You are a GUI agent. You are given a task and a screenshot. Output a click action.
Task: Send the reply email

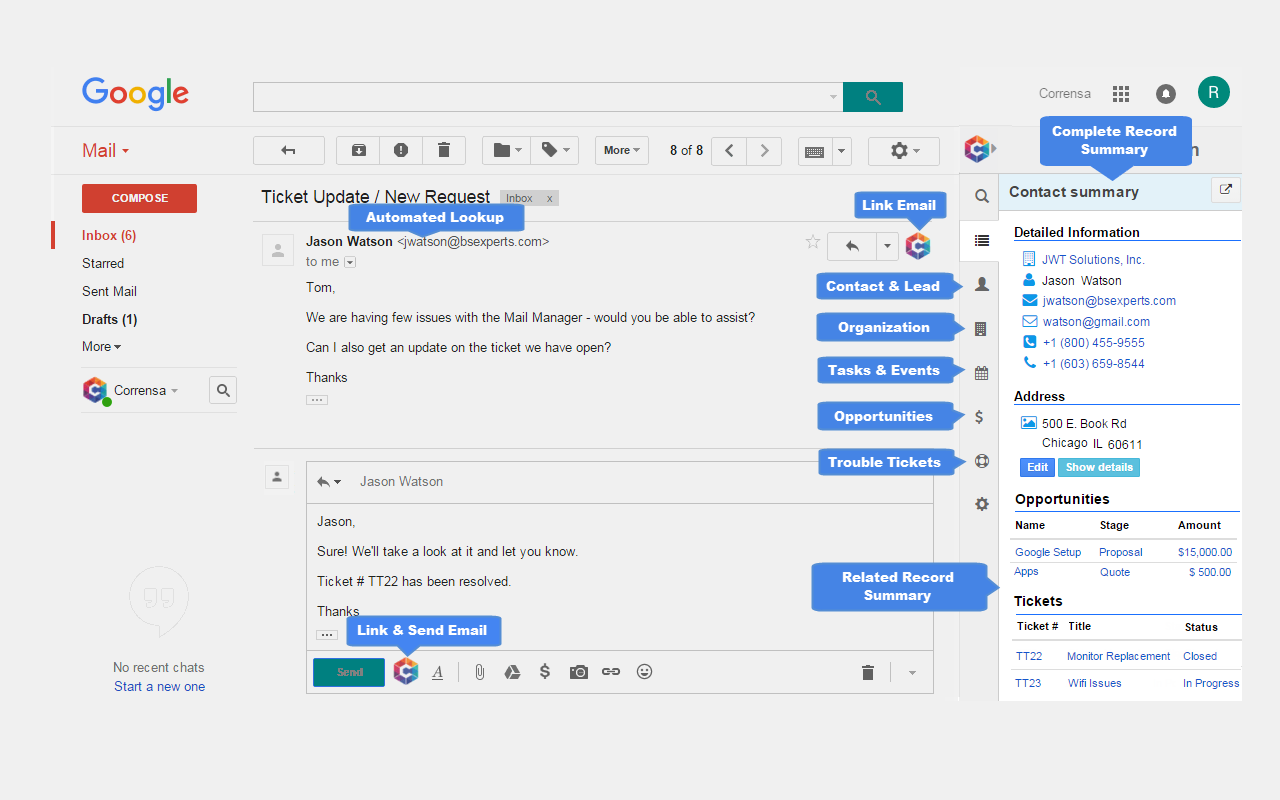click(x=349, y=672)
